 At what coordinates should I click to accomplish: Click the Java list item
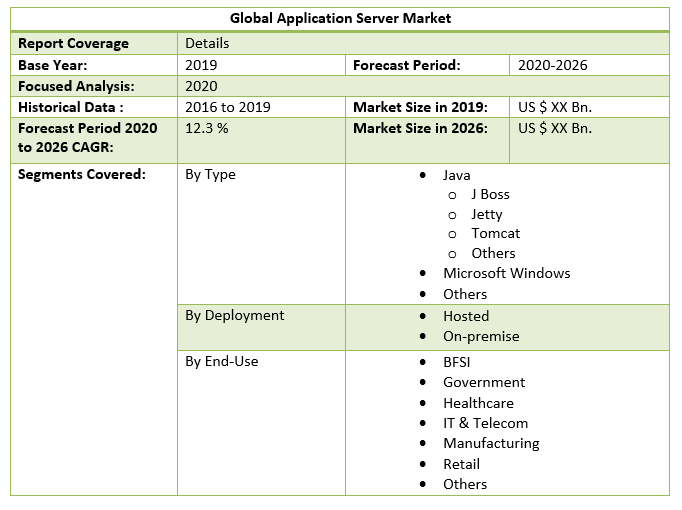[457, 175]
